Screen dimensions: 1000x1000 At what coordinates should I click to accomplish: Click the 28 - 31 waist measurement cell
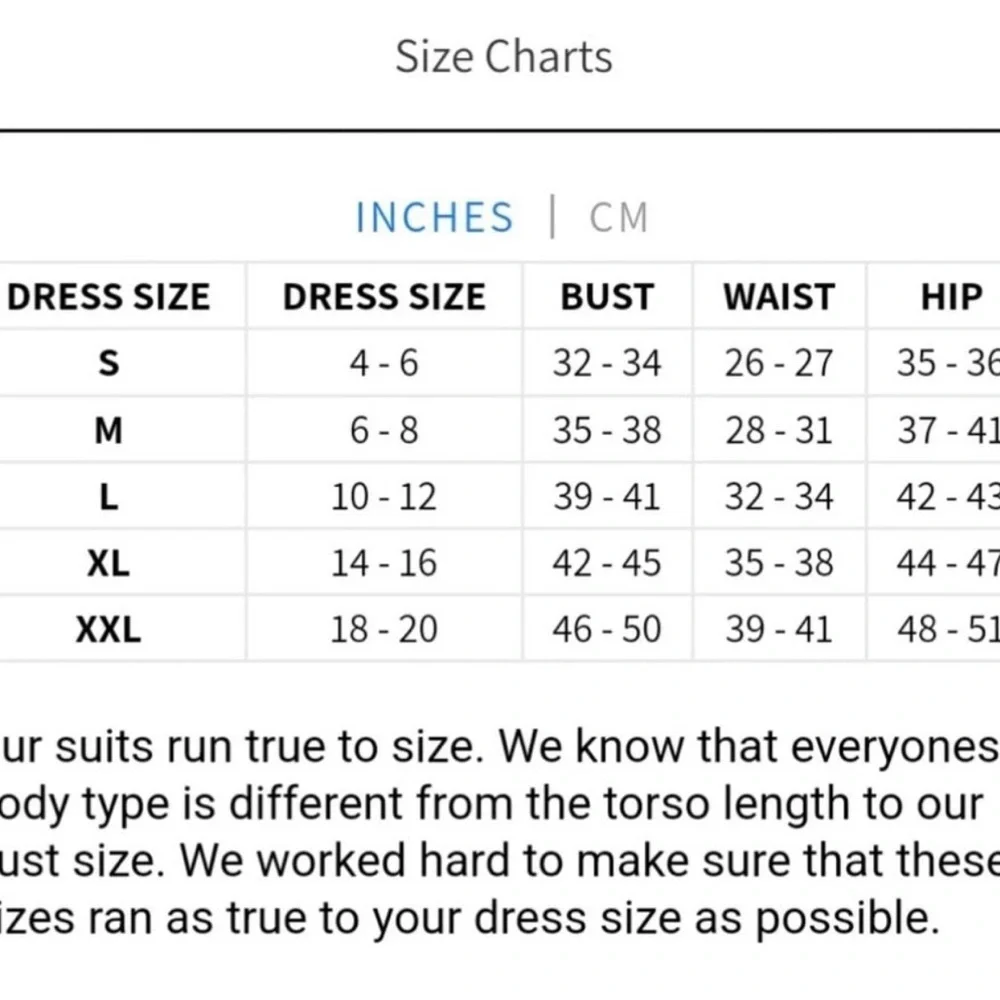click(x=779, y=430)
